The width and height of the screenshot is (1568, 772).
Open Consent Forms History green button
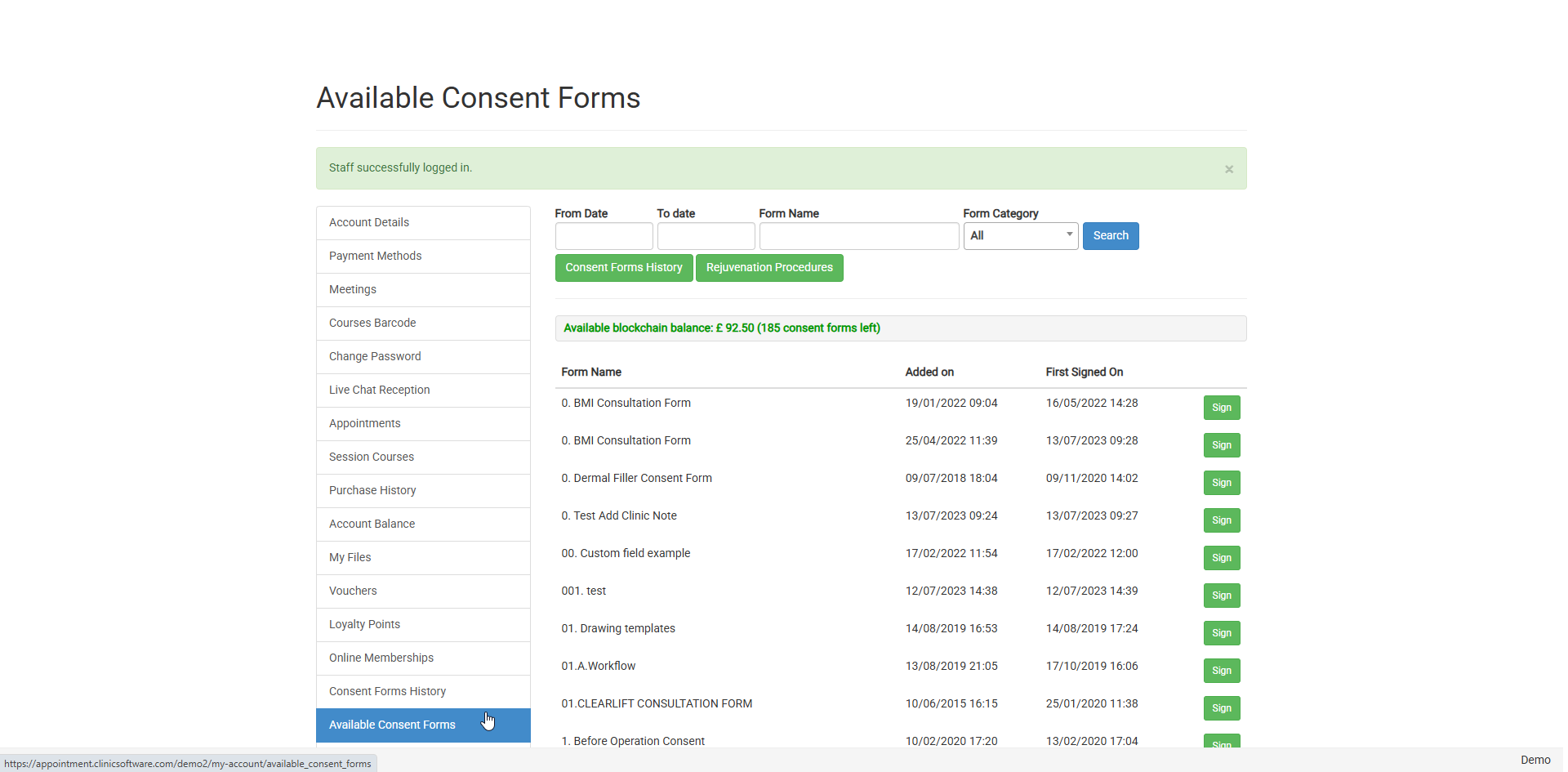(623, 268)
